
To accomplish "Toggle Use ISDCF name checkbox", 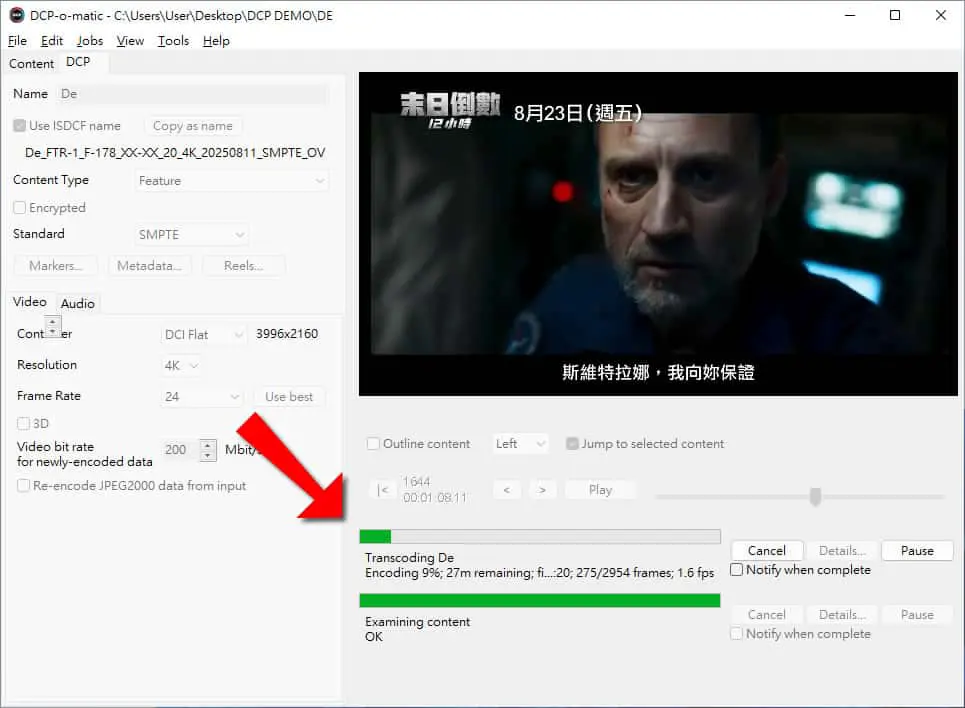I will click(x=20, y=126).
